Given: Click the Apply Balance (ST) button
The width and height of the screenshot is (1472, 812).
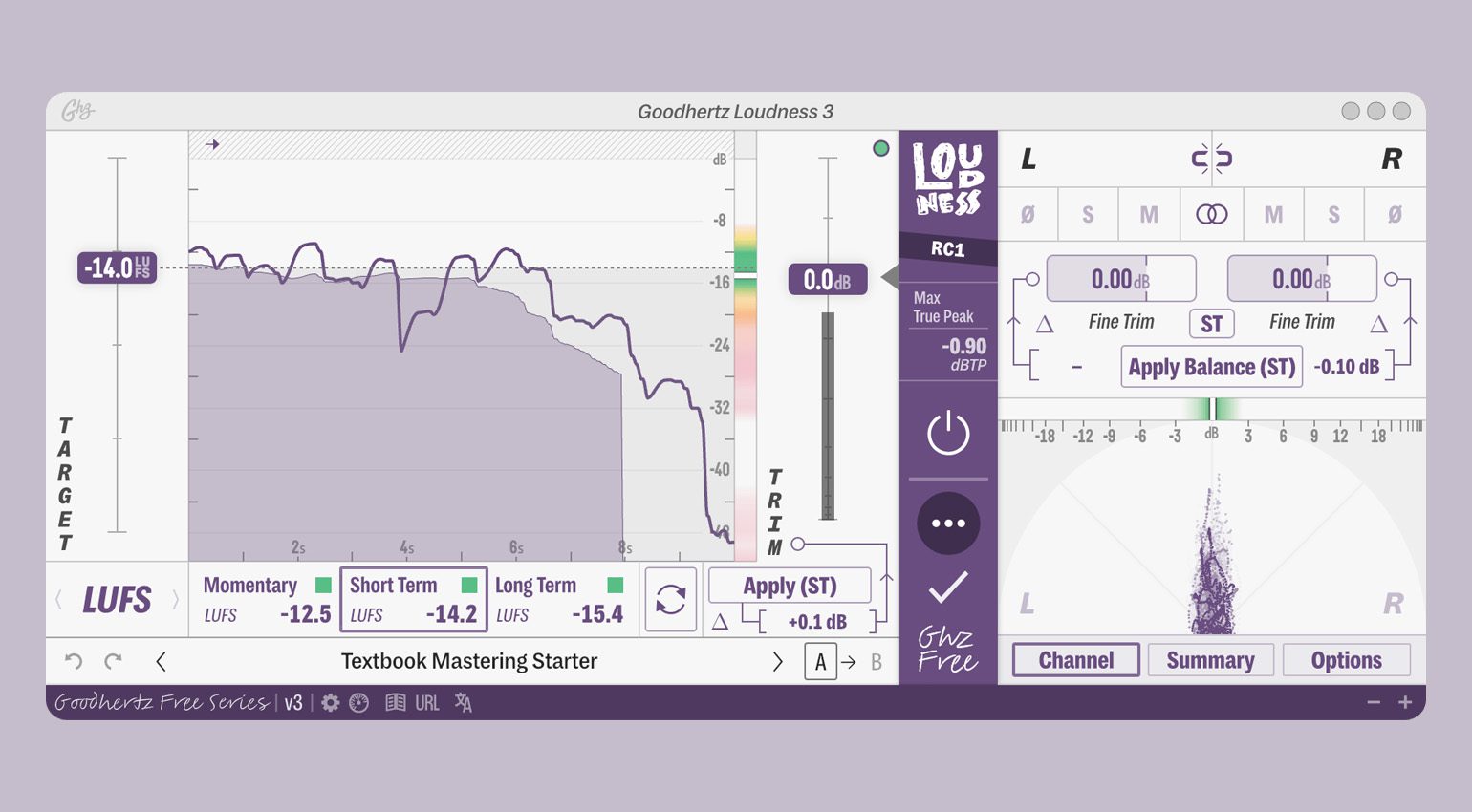Looking at the screenshot, I should click(1211, 367).
